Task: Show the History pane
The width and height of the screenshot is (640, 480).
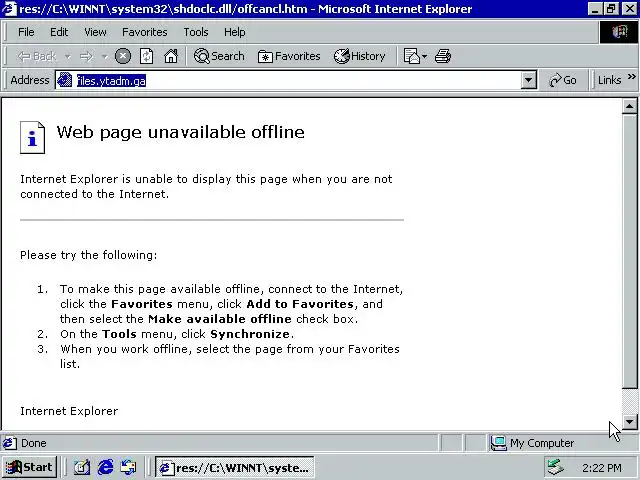Action: (x=360, y=56)
